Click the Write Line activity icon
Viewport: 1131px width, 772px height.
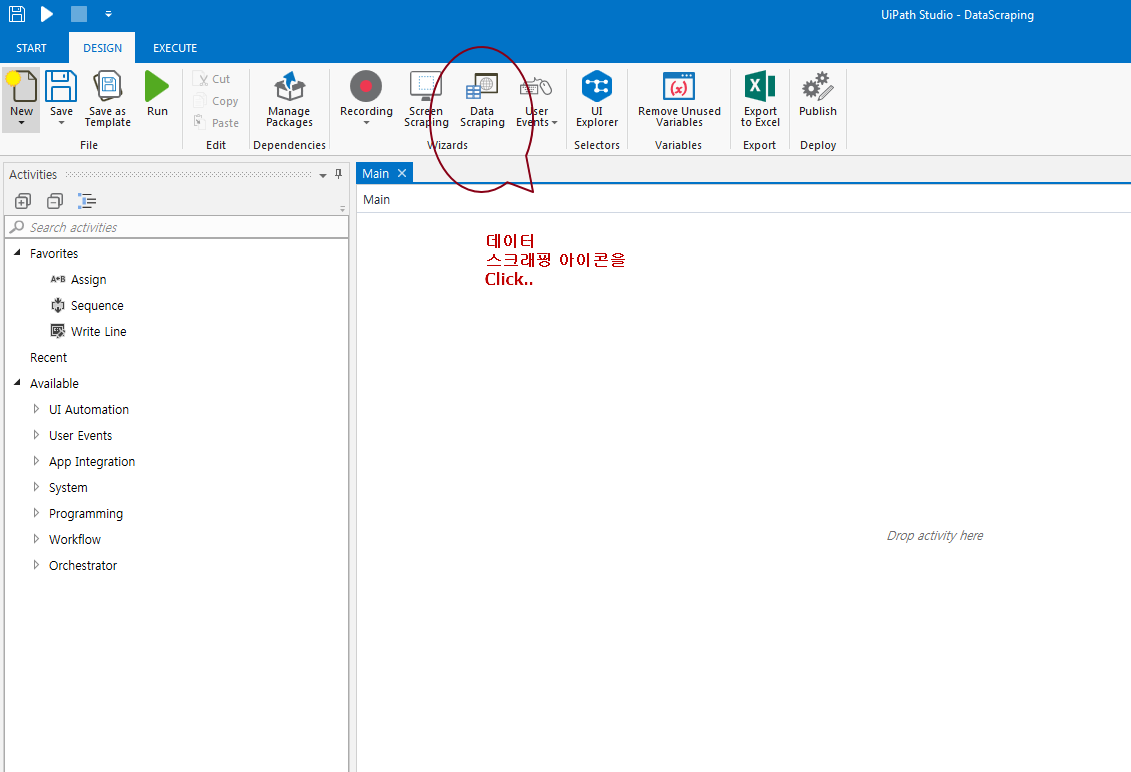tap(58, 331)
